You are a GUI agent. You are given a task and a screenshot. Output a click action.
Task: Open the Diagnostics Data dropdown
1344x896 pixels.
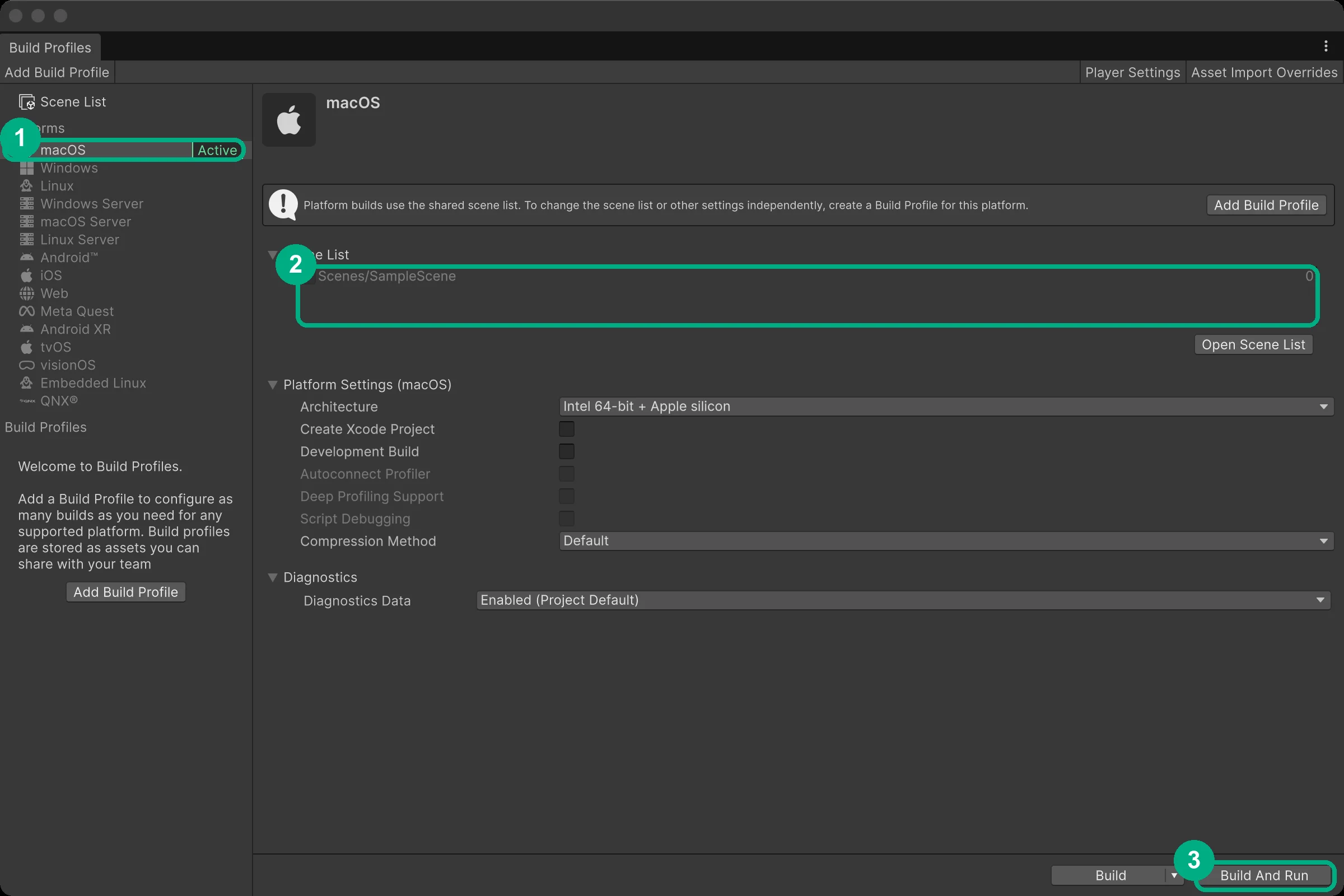903,600
